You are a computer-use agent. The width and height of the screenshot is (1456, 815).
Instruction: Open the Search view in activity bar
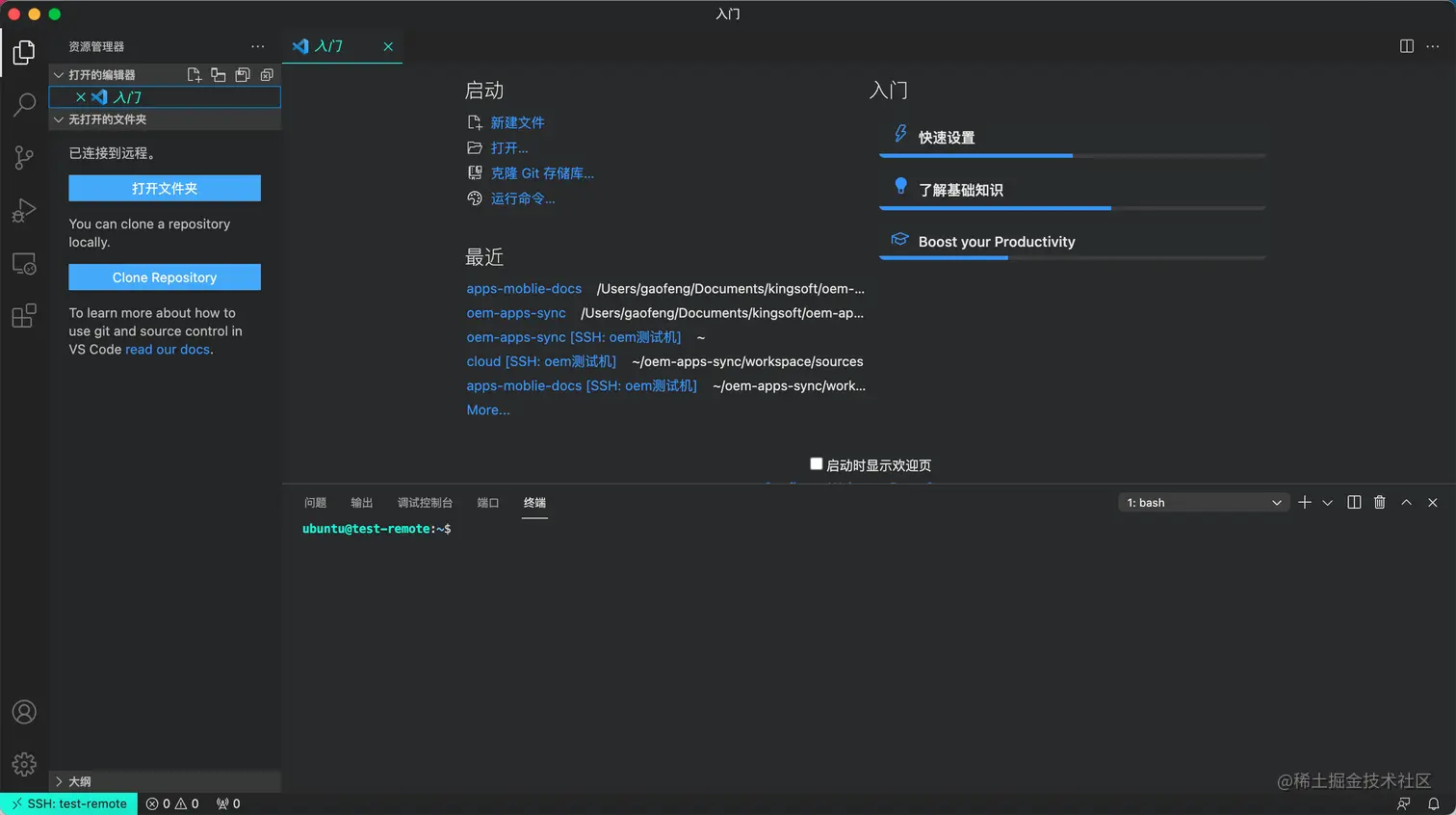click(24, 104)
